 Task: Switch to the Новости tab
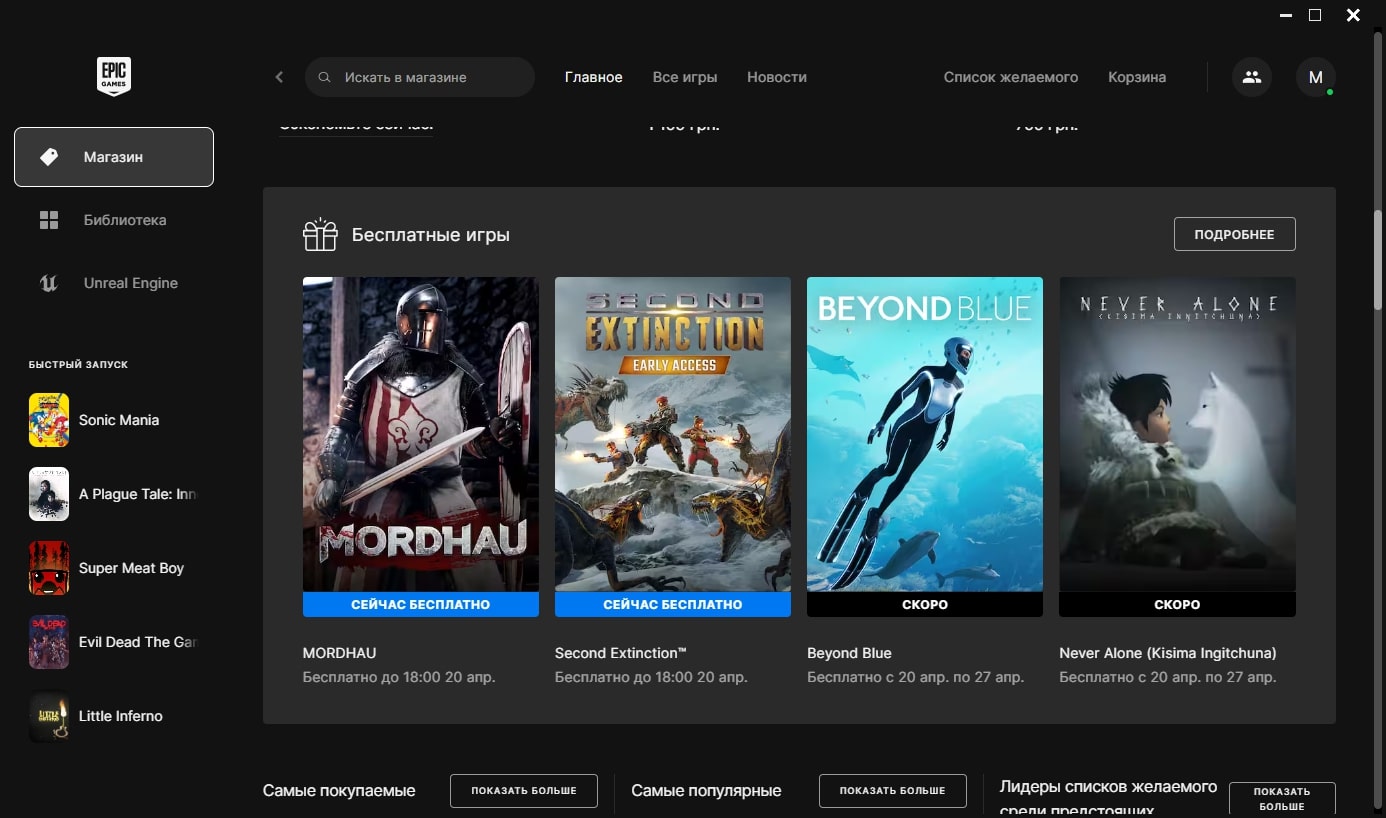click(777, 77)
